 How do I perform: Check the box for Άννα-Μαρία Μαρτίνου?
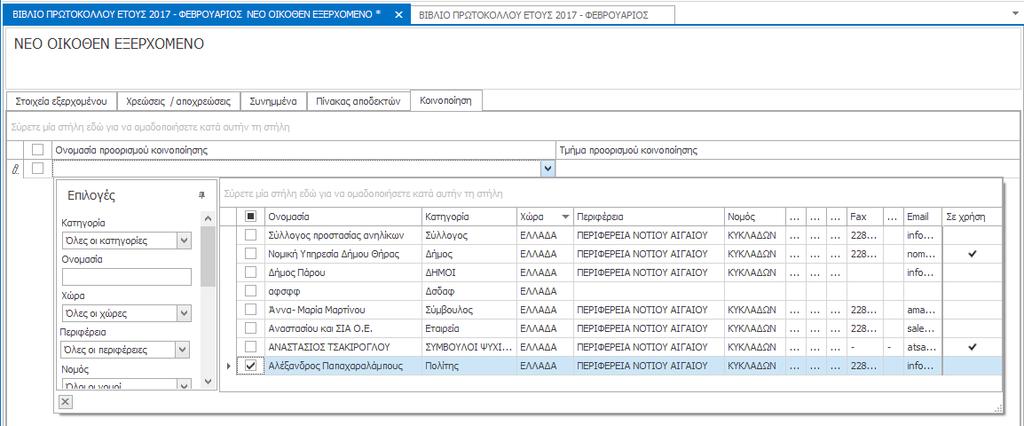point(250,310)
